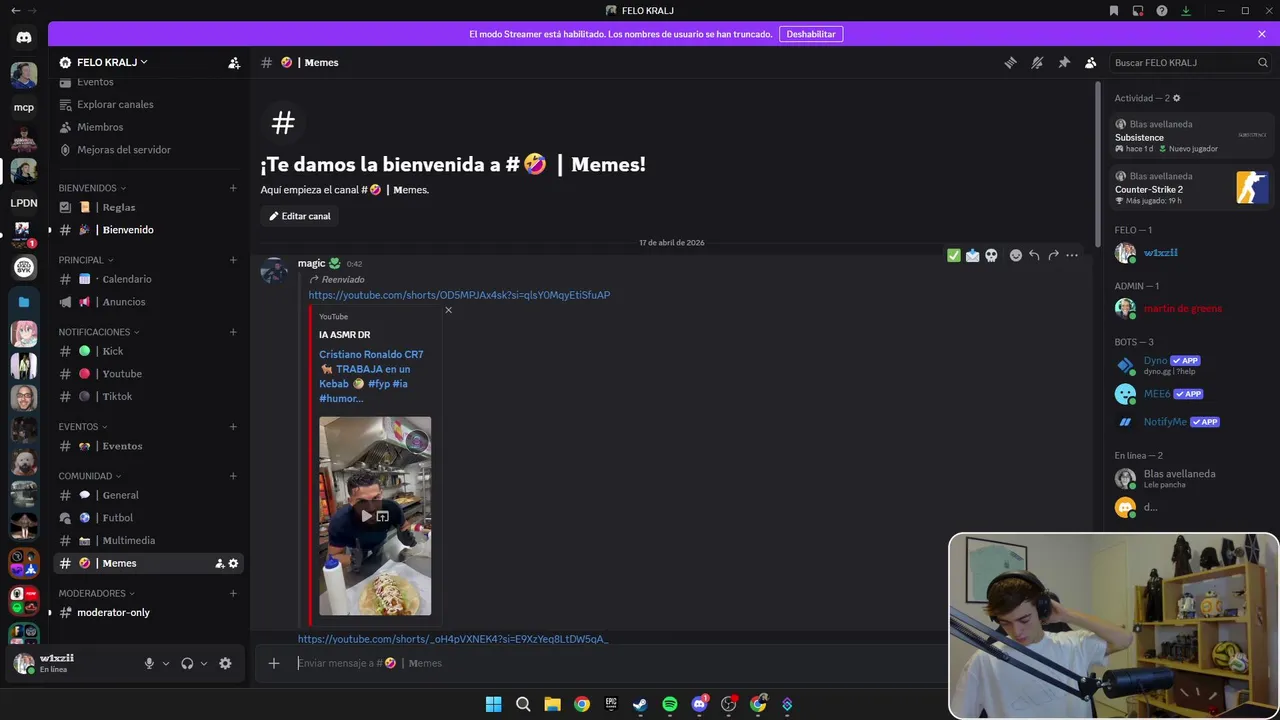Open add reaction emoji picker
Screen dimensions: 1280x720
[1016, 255]
